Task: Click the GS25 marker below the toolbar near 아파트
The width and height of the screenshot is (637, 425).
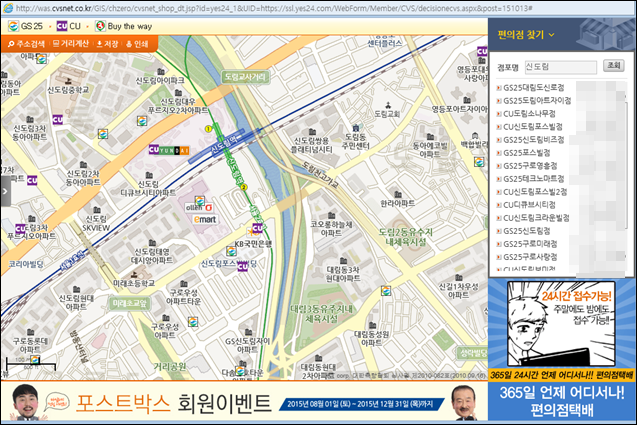Action: [41, 59]
